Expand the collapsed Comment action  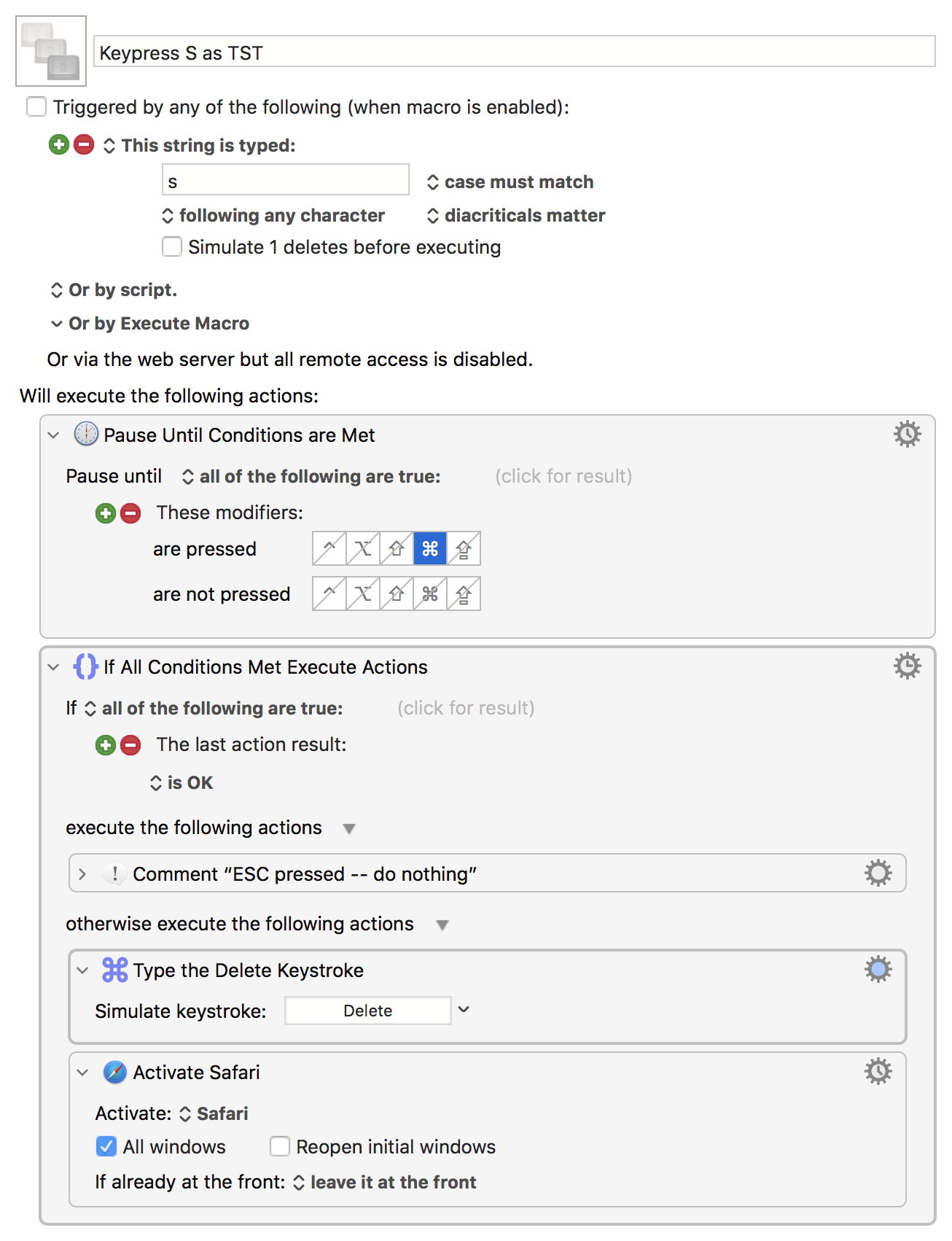[82, 874]
